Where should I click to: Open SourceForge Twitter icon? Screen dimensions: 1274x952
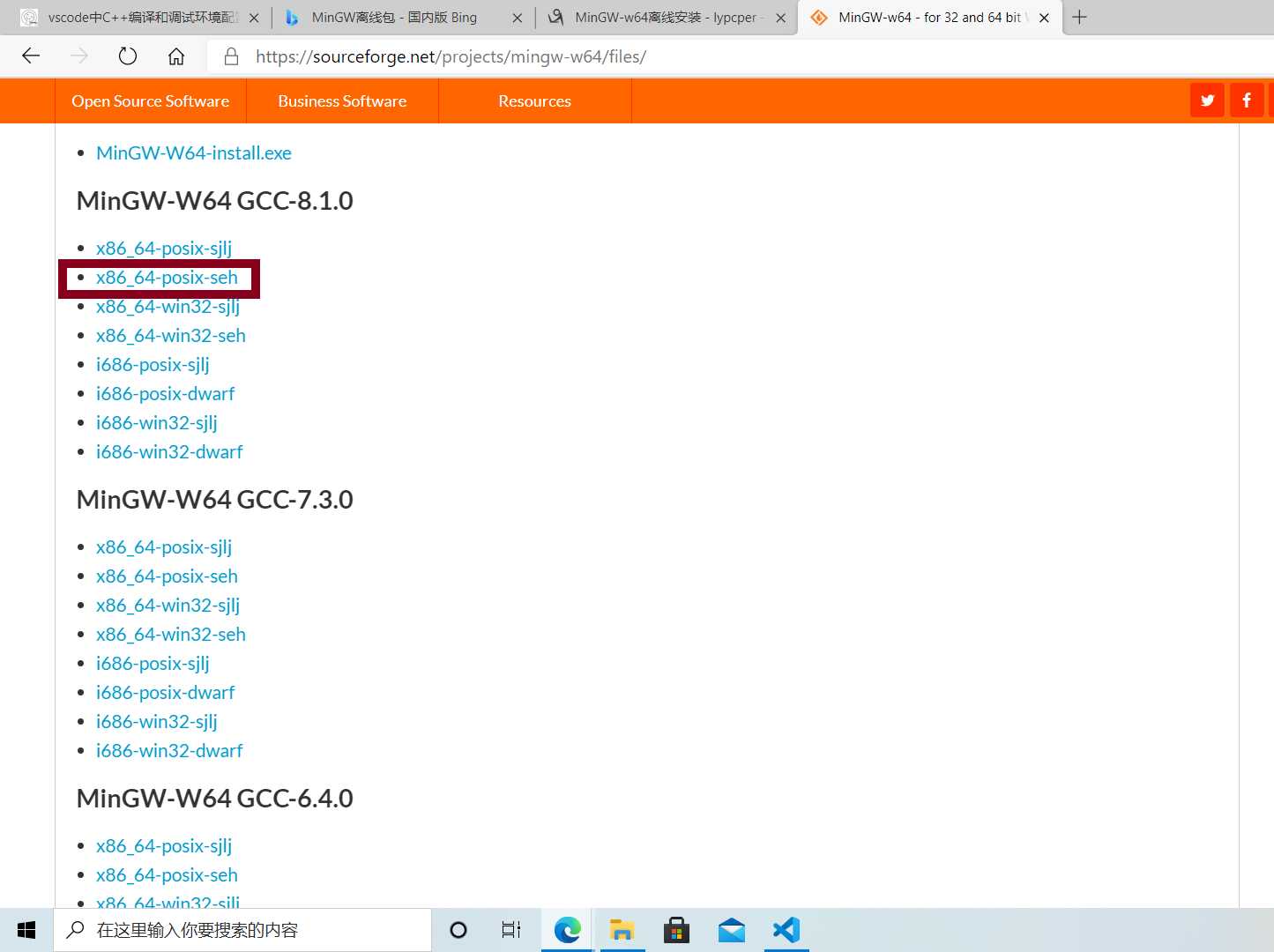[1207, 100]
